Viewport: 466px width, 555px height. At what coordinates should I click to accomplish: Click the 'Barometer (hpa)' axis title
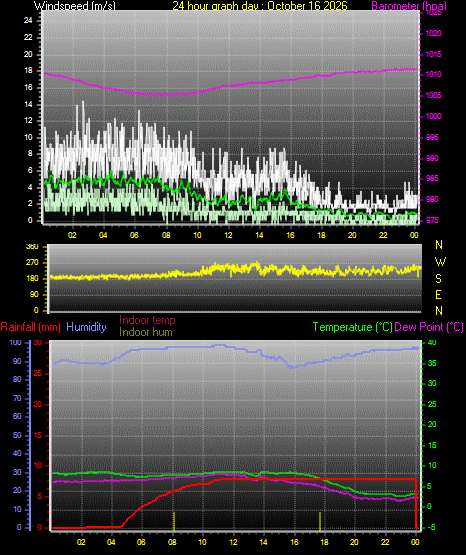[409, 6]
